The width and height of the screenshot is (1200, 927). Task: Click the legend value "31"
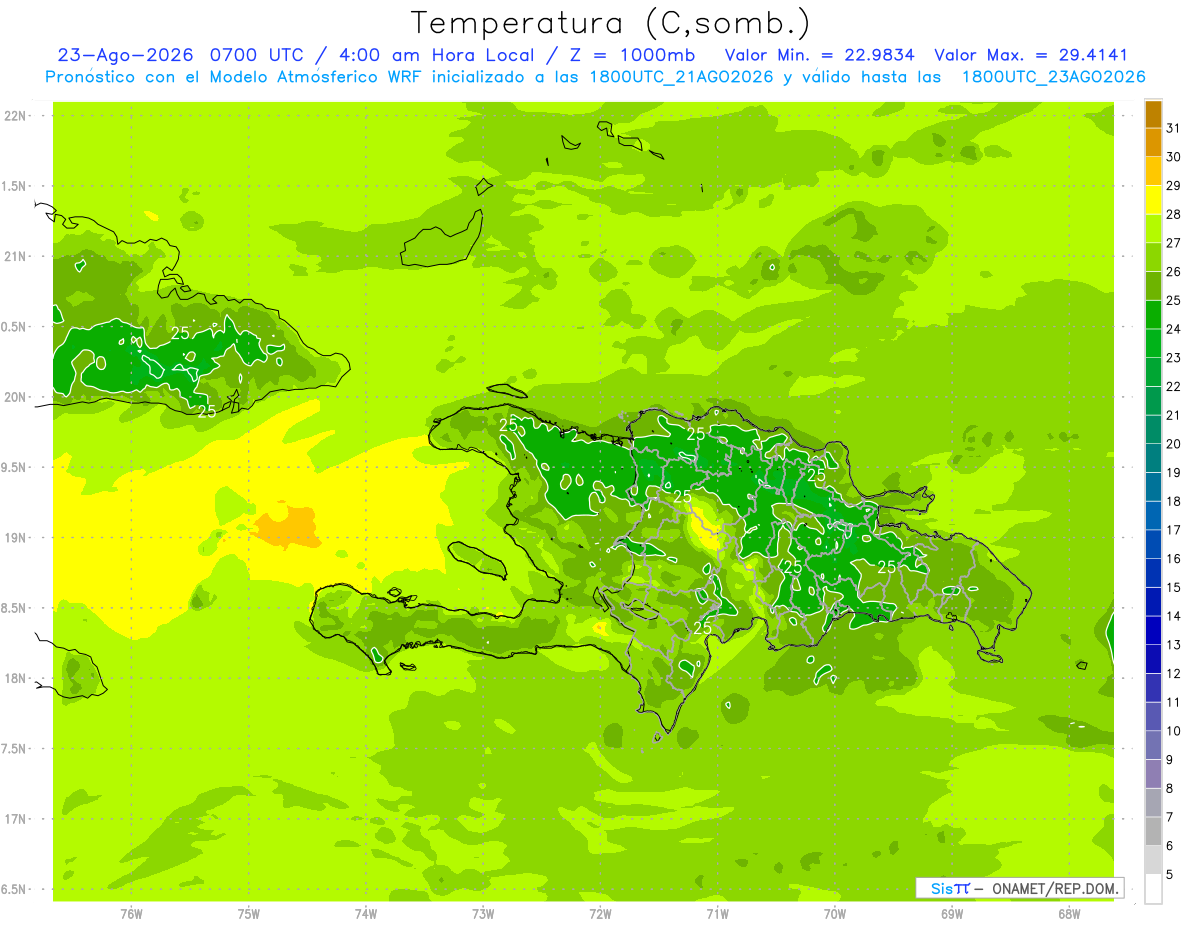point(1174,128)
